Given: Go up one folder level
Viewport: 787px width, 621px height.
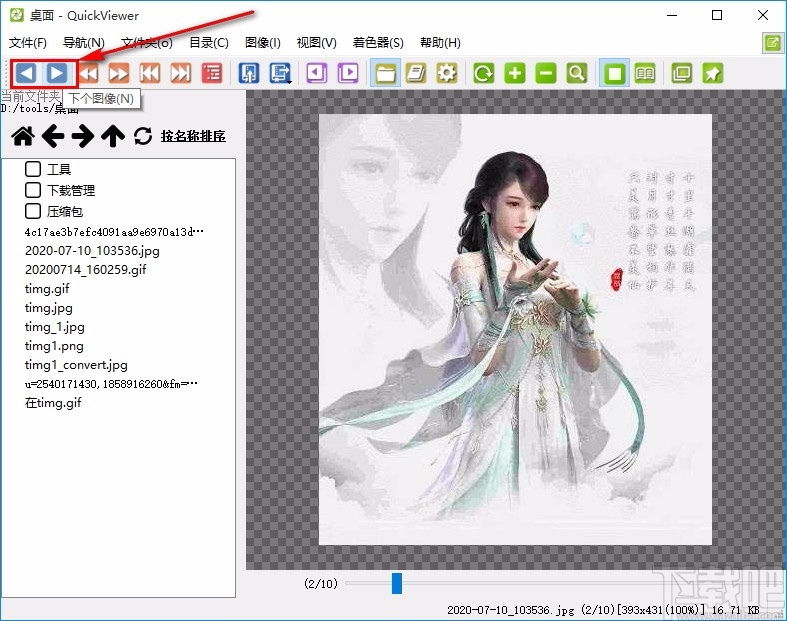Looking at the screenshot, I should click(x=113, y=136).
